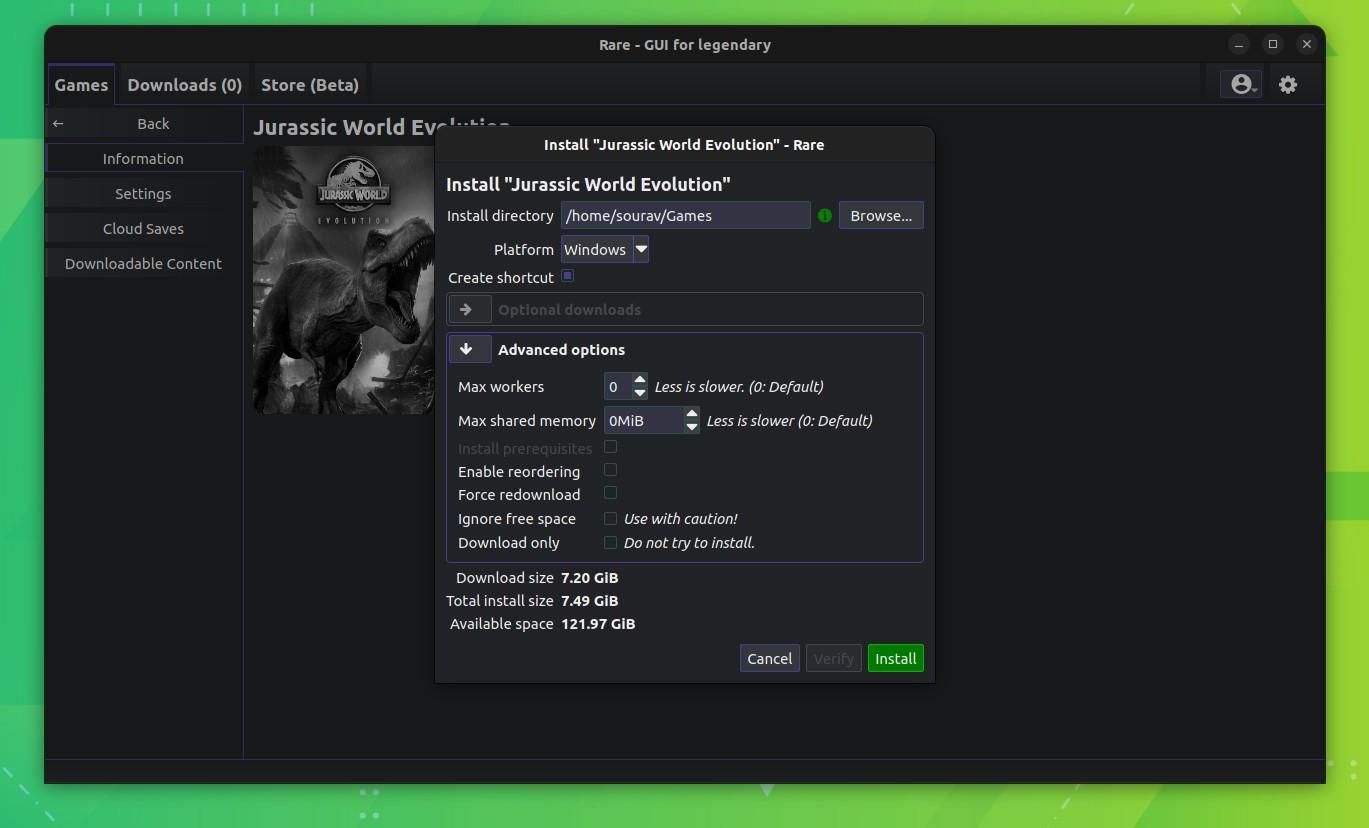
Task: Click the green info icon beside install directory
Action: (824, 215)
